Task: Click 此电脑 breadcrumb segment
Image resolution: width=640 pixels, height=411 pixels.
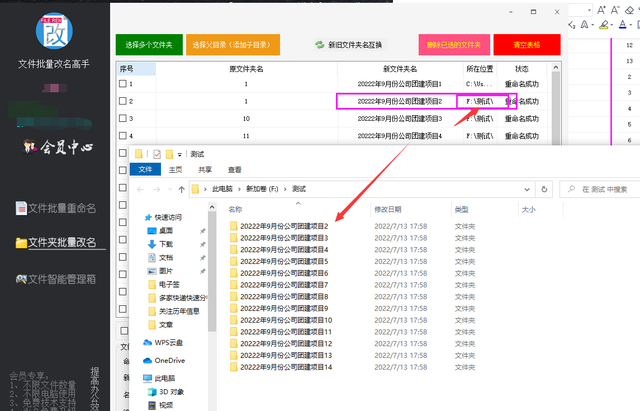Action: point(222,189)
